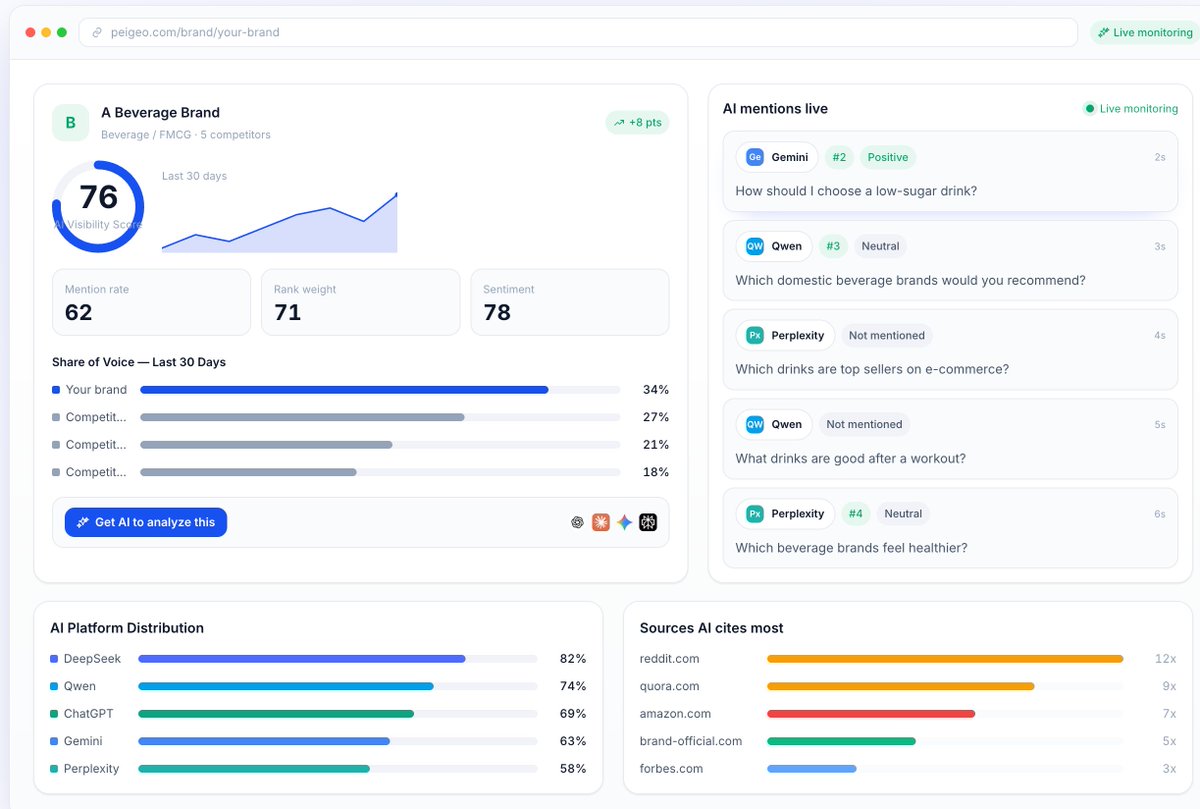
Task: Click the Last 30 days trend chart
Action: pyautogui.click(x=280, y=222)
